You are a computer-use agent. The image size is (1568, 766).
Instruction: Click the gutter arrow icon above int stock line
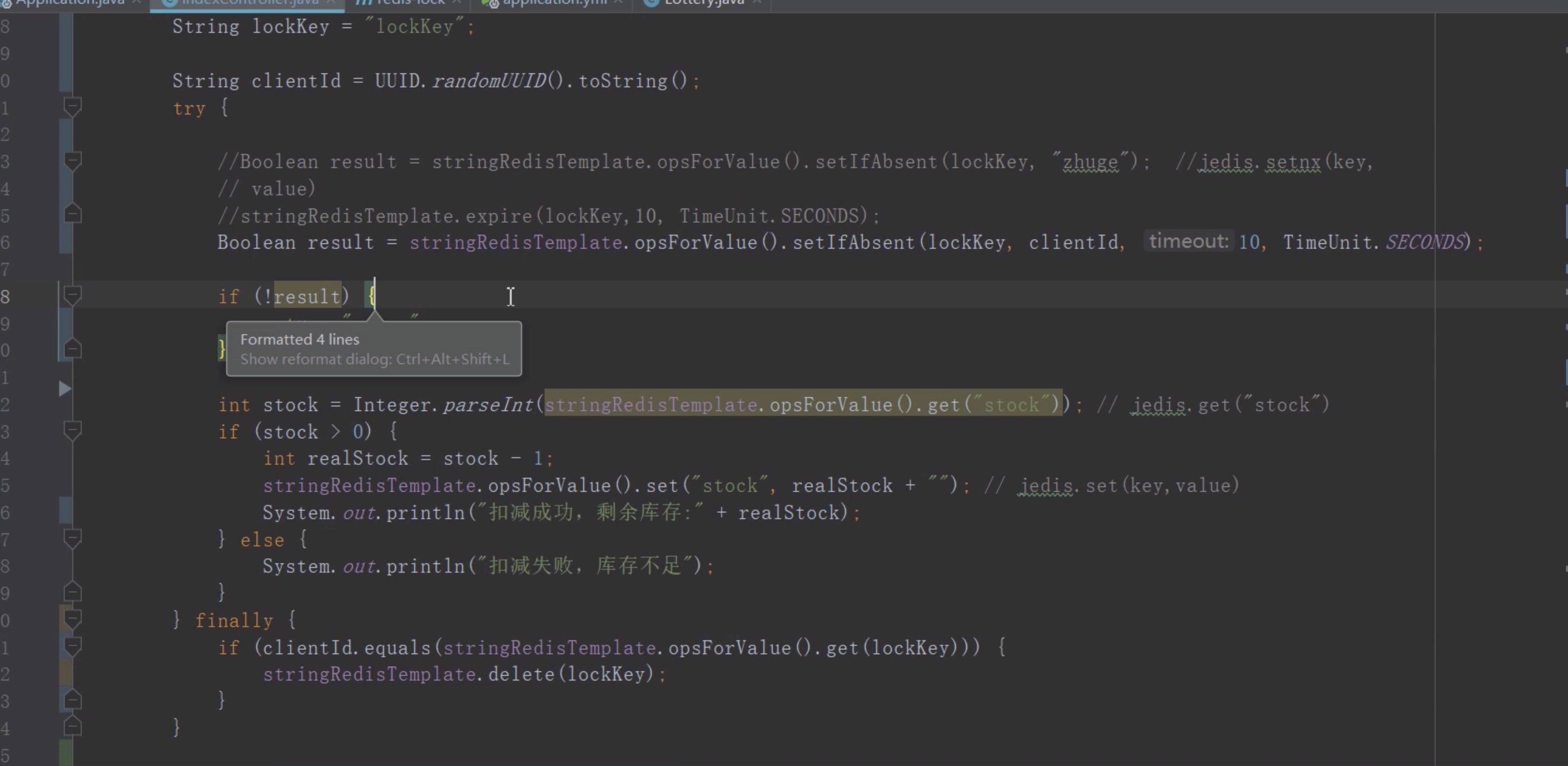point(64,388)
